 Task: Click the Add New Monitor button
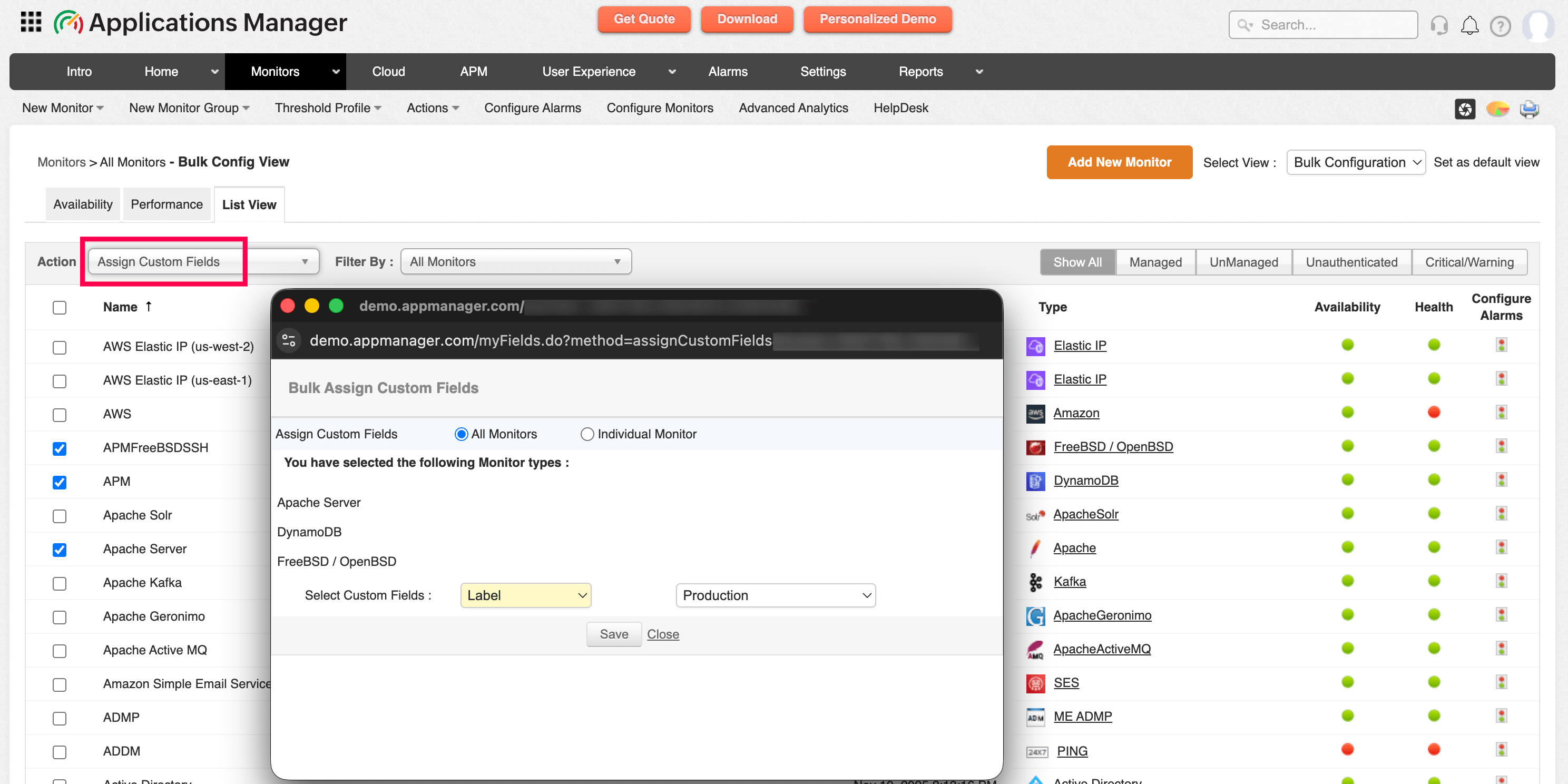click(x=1119, y=162)
